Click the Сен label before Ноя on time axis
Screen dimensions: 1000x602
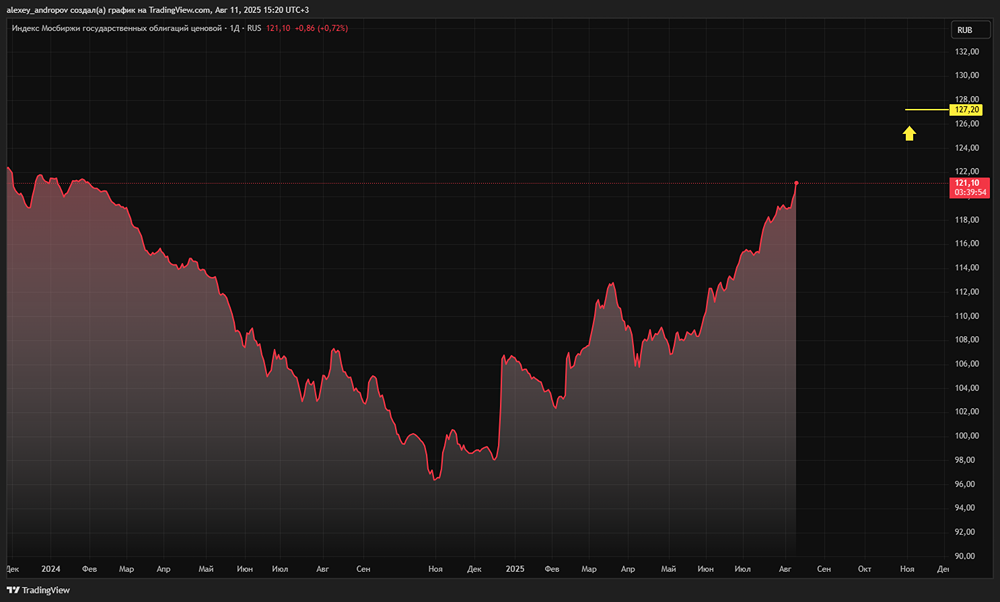[x=363, y=568]
